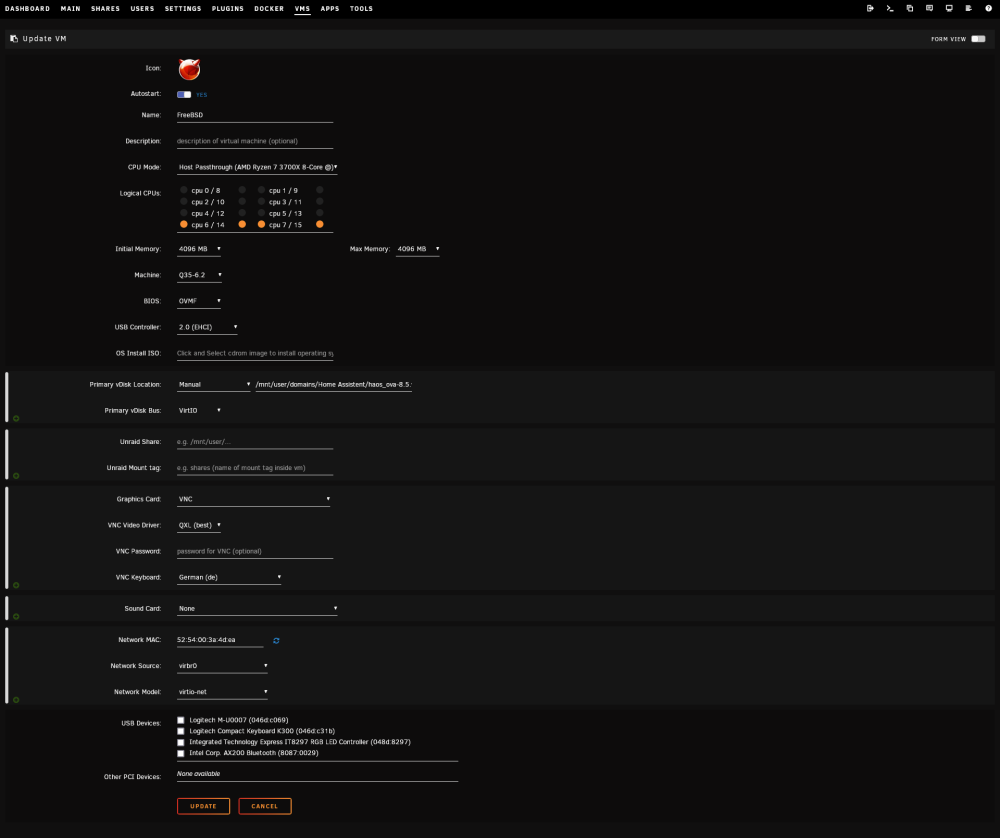Viewport: 1000px width, 838px height.
Task: Open the system log icon
Action: tap(969, 8)
